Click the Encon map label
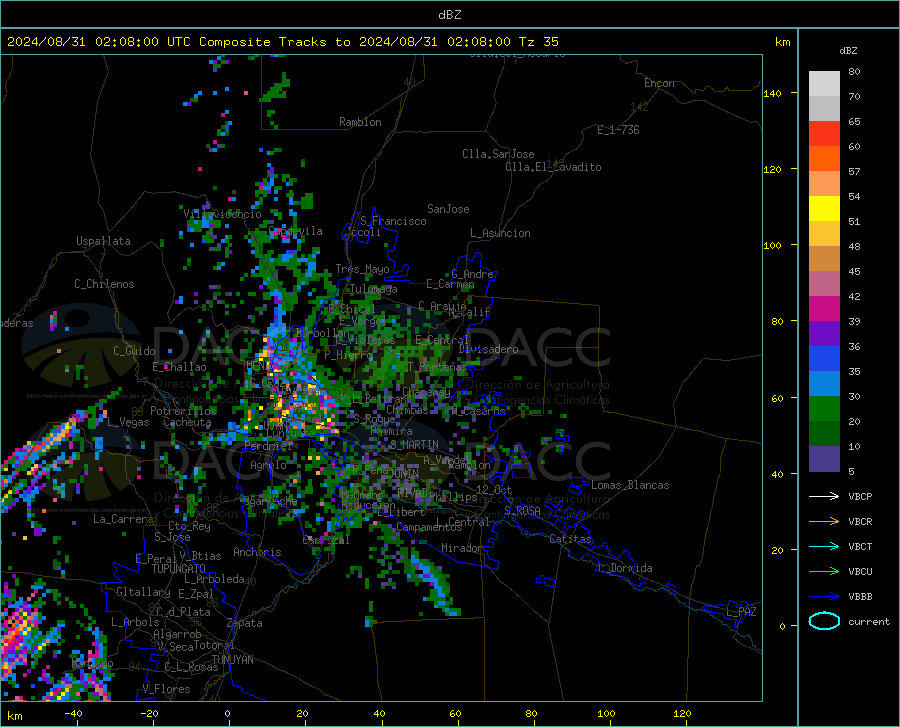The height and width of the screenshot is (727, 900). coord(659,83)
